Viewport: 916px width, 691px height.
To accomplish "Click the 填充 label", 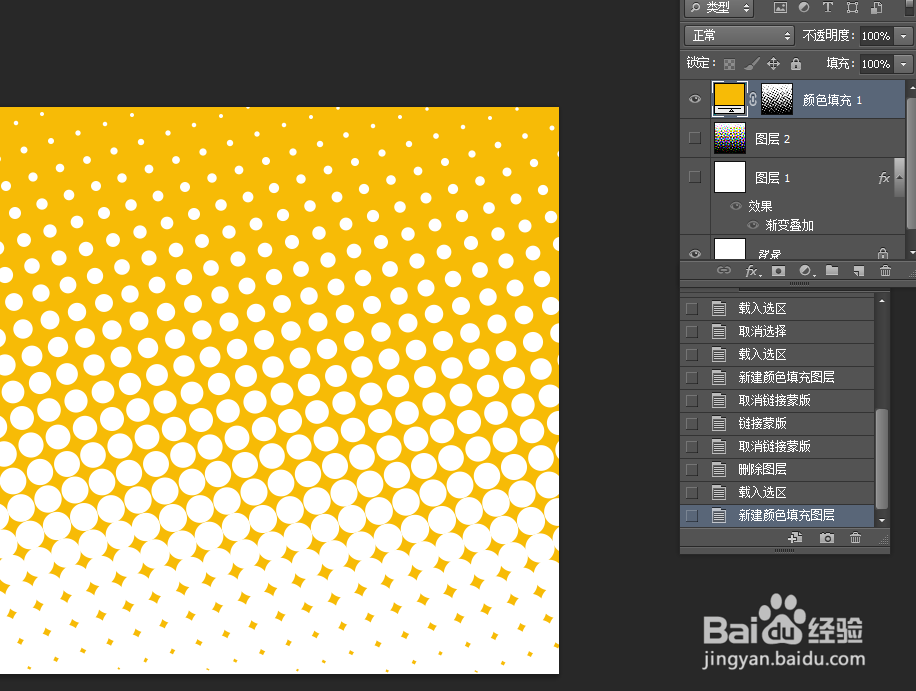I will [841, 63].
